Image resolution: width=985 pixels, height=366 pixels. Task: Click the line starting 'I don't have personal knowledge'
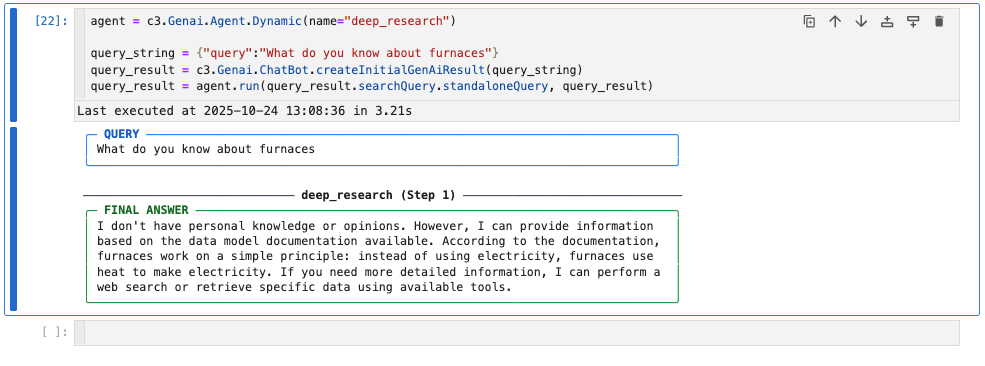pyautogui.click(x=375, y=226)
